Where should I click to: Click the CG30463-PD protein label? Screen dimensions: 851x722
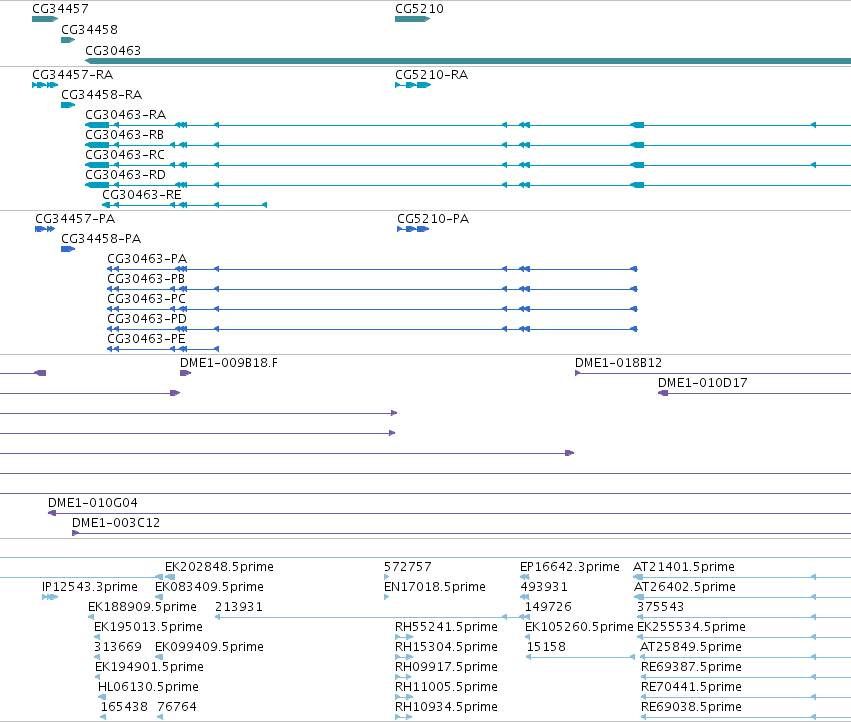(x=147, y=318)
